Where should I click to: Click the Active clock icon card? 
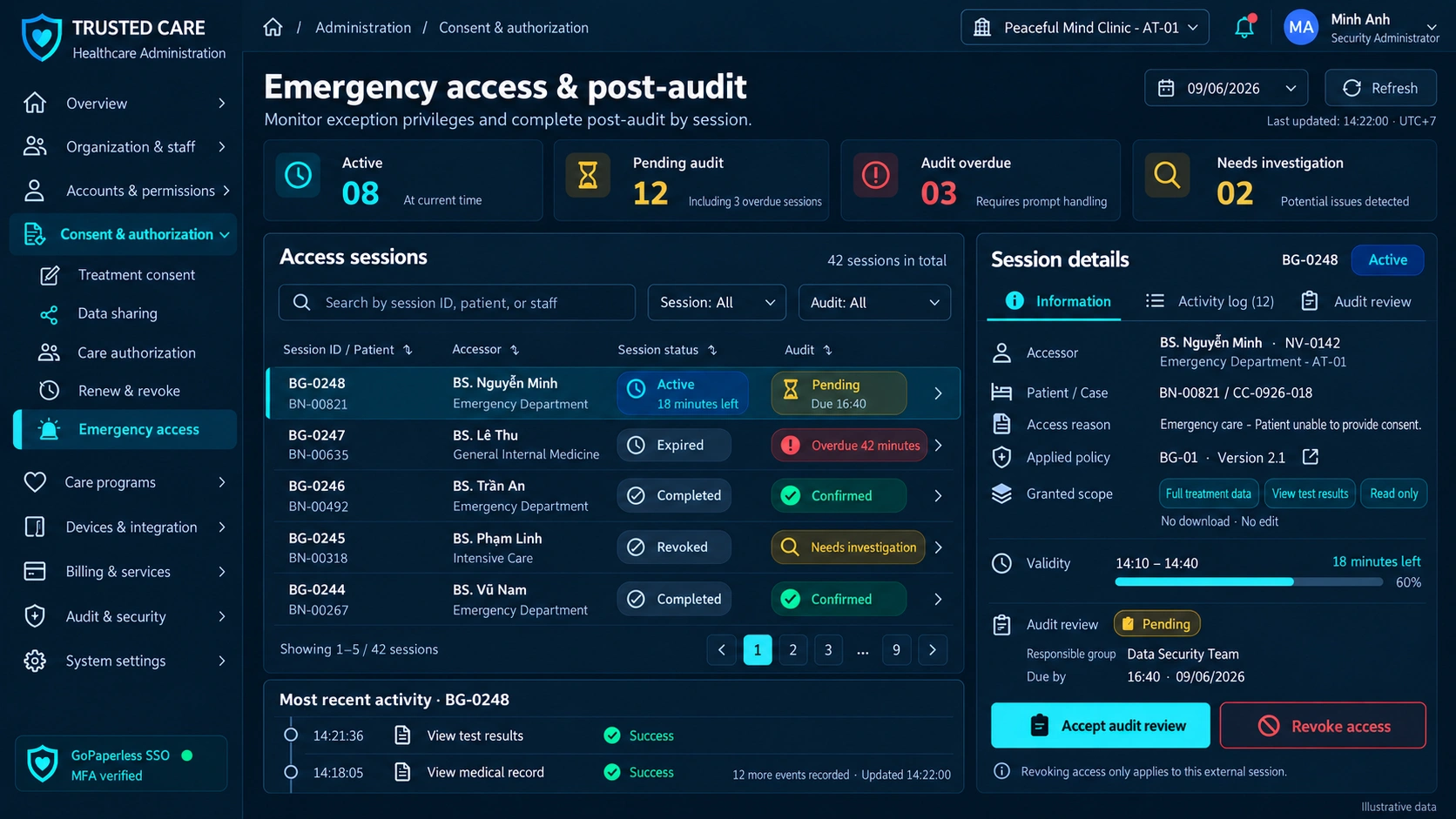pyautogui.click(x=298, y=176)
